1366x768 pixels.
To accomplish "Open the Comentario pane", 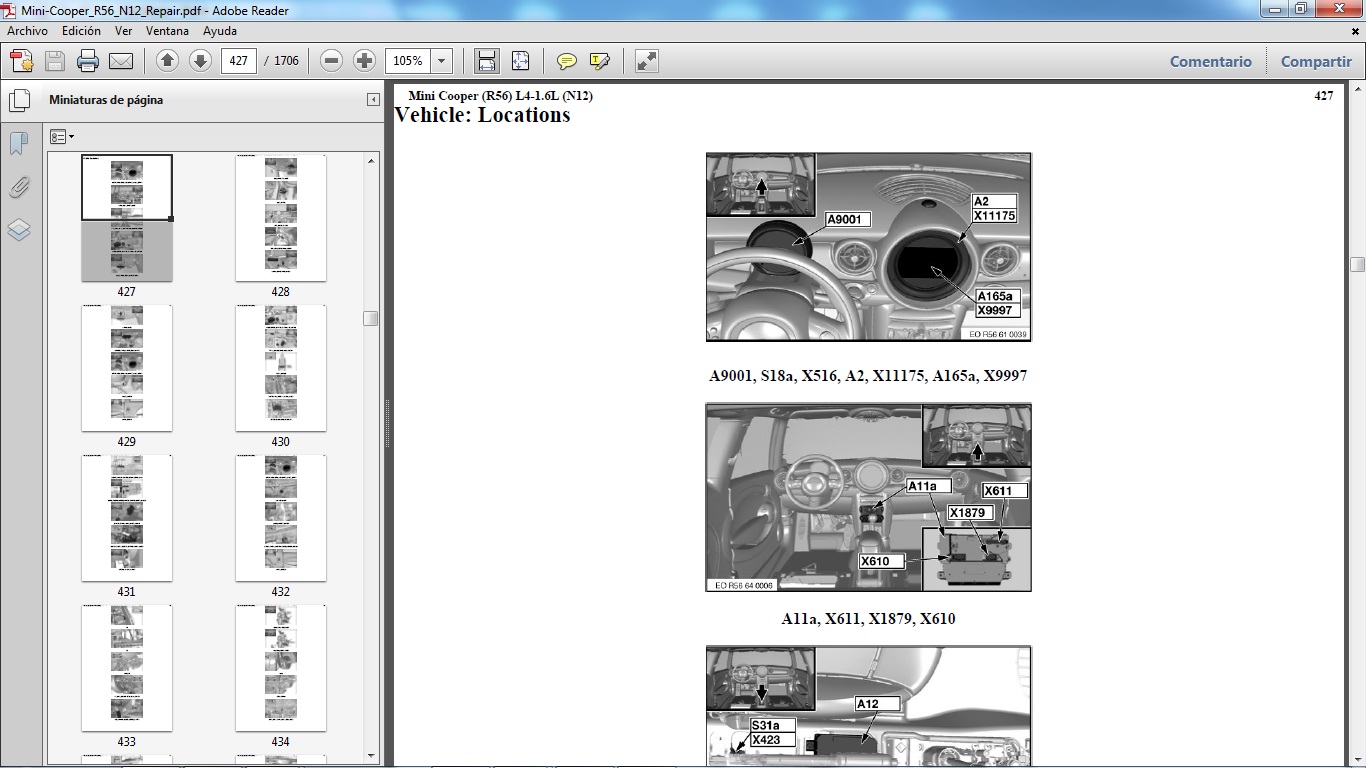I will pos(1210,61).
